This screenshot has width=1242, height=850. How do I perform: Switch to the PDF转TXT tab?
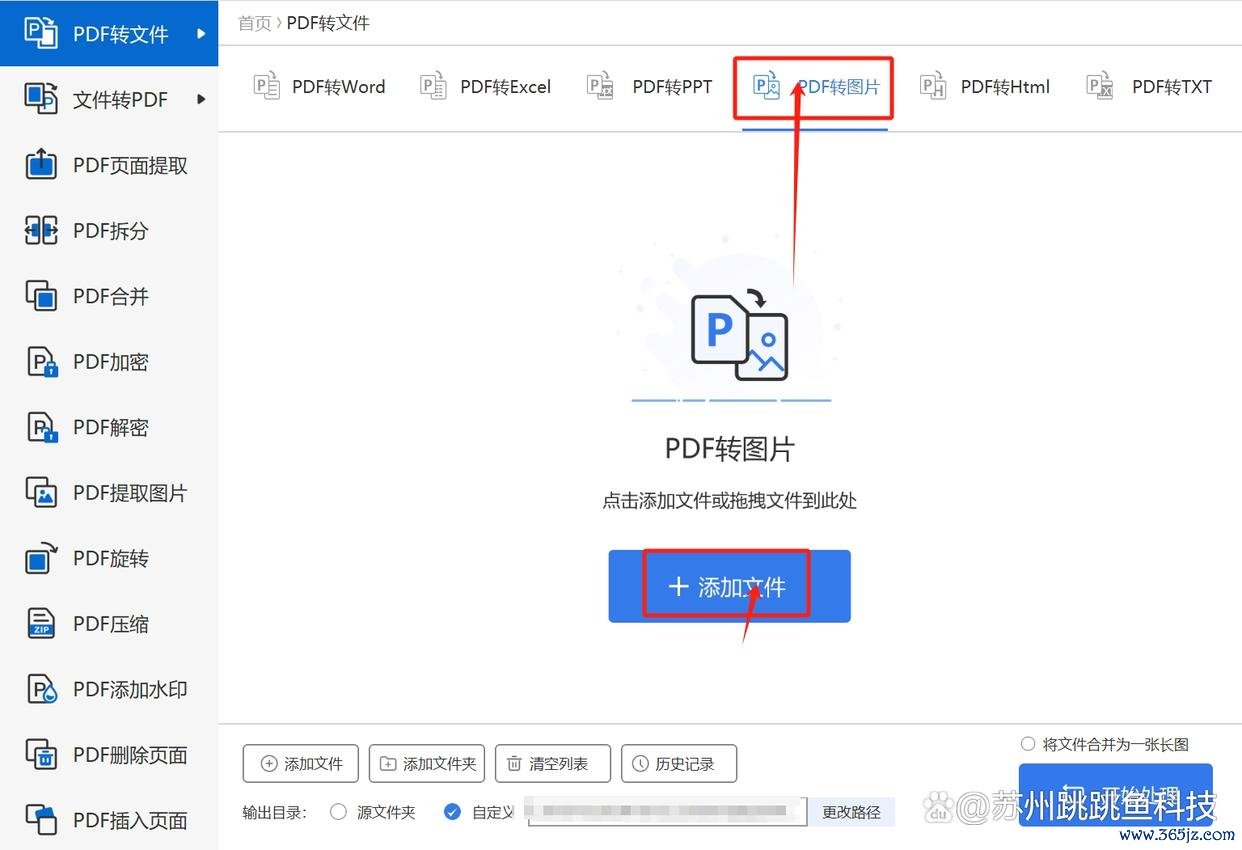coord(1149,87)
